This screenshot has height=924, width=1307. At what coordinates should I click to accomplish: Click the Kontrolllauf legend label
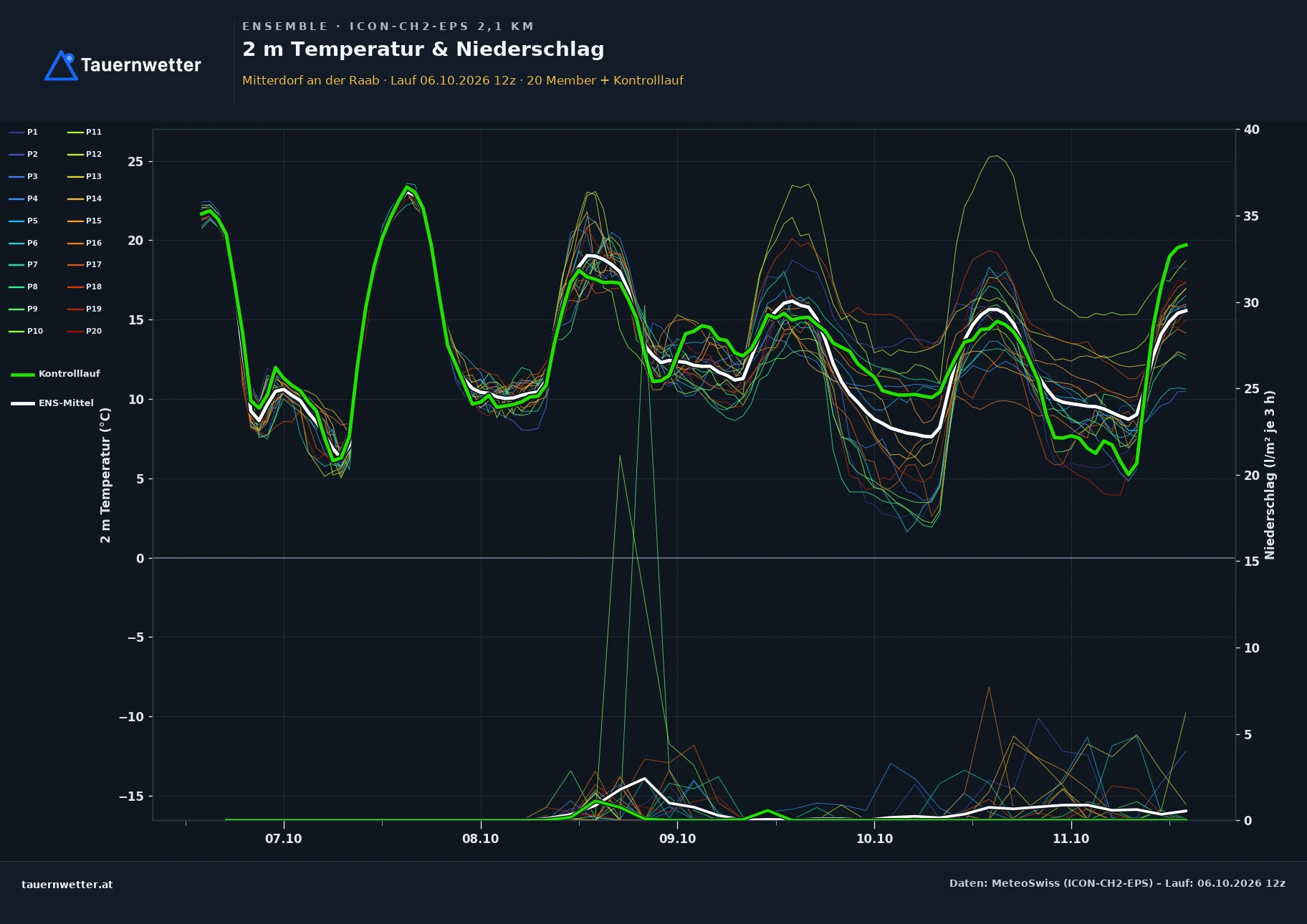(70, 374)
